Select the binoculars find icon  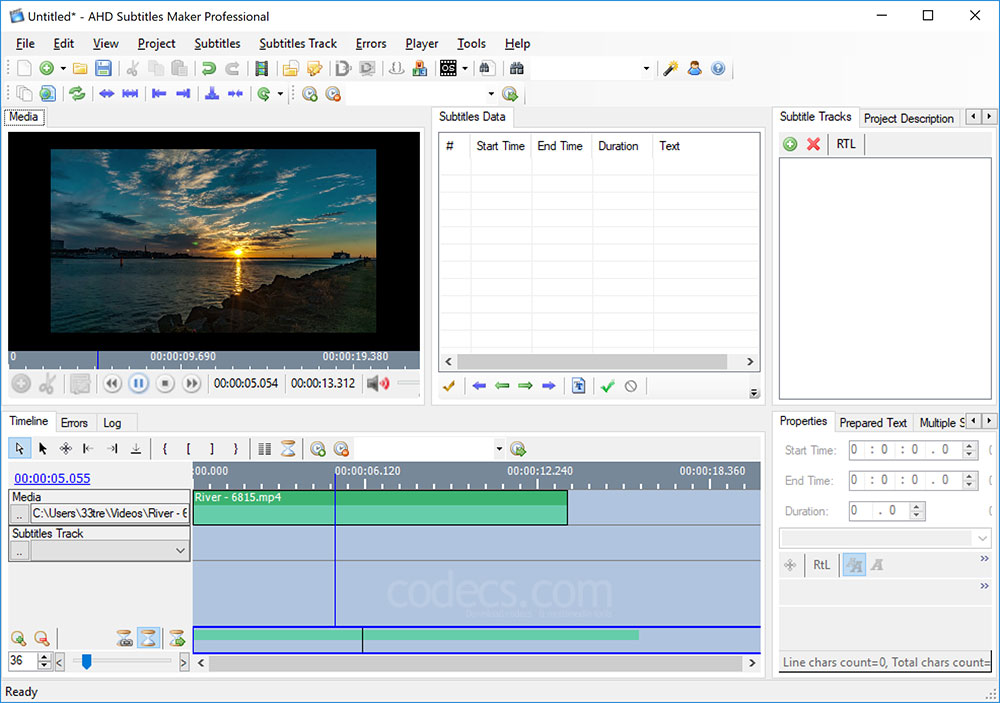tap(518, 68)
